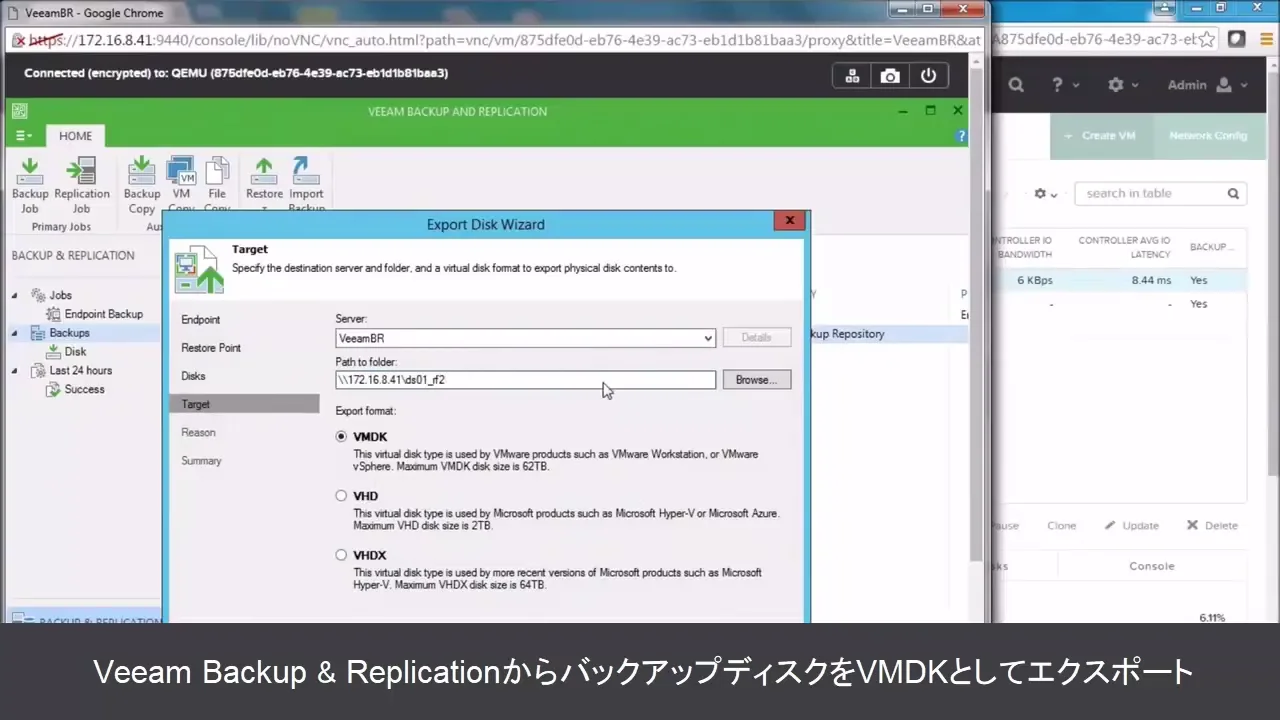Go to the Disks wizard step

(193, 376)
